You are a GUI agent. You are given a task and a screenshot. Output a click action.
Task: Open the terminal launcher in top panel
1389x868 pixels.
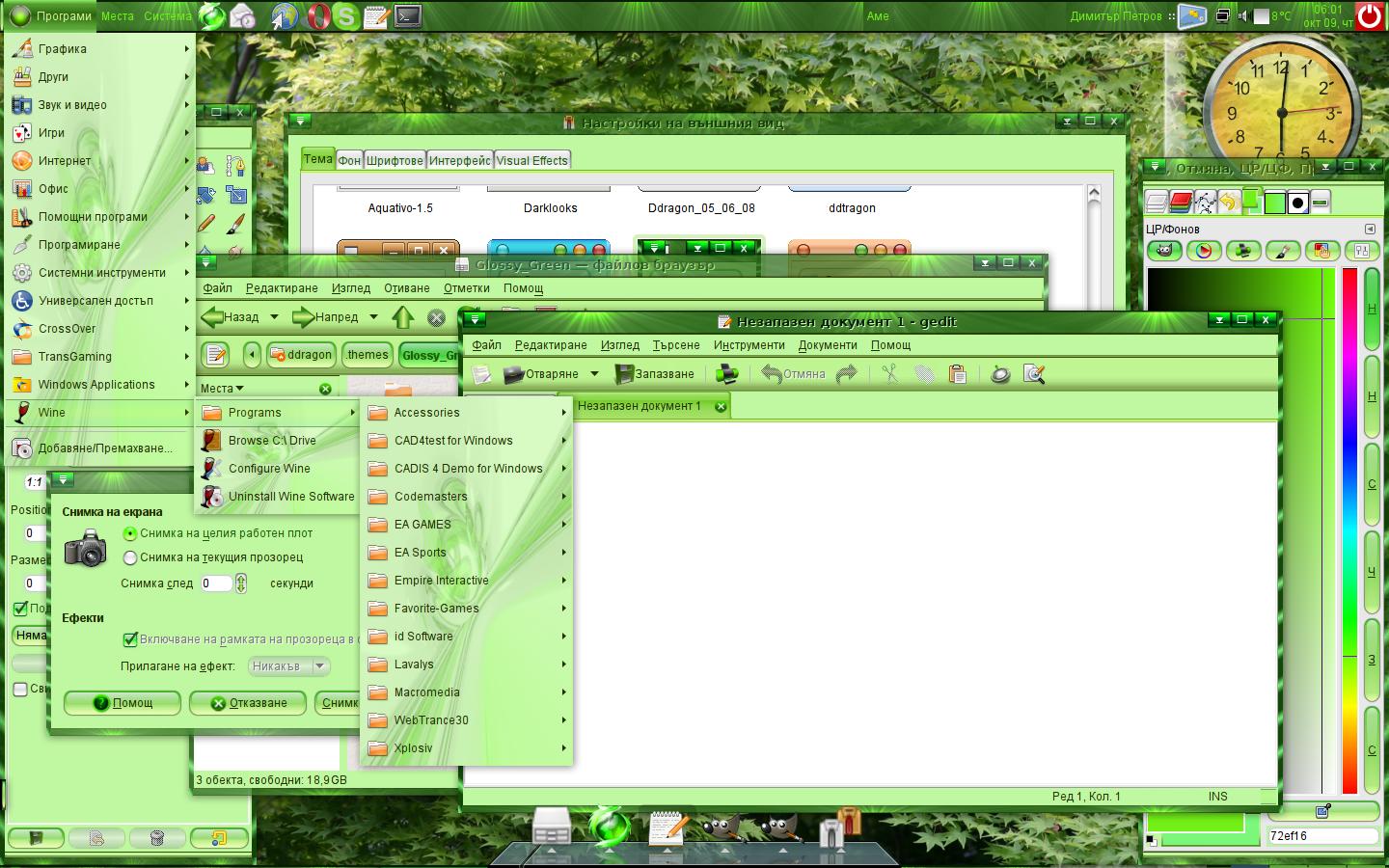408,16
